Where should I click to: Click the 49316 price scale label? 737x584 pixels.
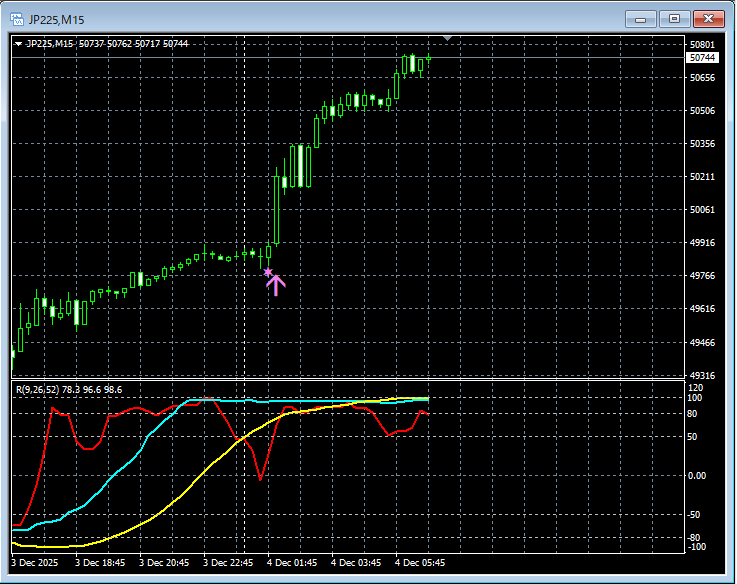702,375
